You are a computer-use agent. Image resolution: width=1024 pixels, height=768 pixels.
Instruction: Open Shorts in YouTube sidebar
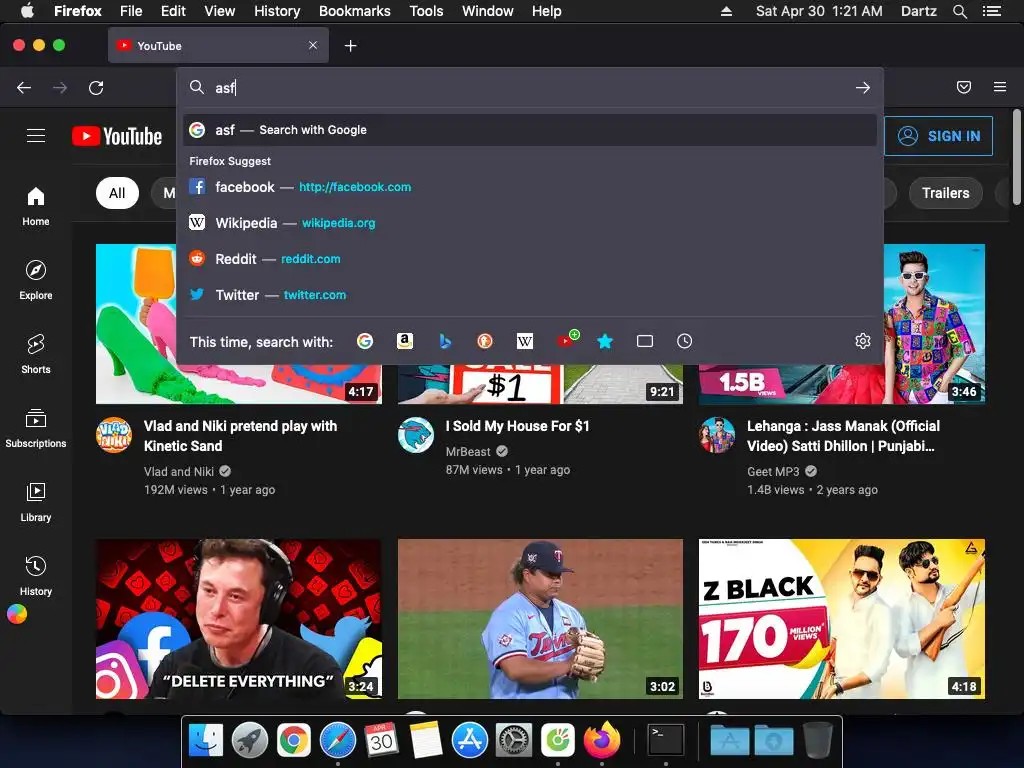(x=36, y=354)
